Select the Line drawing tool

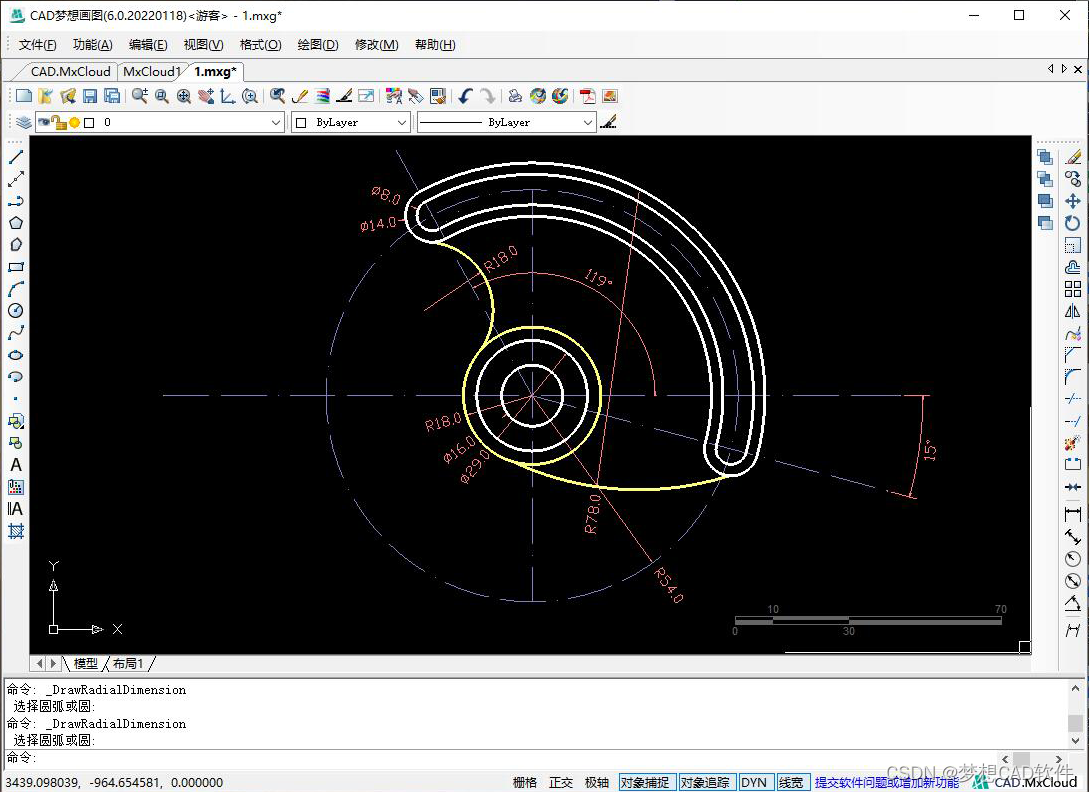[x=15, y=157]
